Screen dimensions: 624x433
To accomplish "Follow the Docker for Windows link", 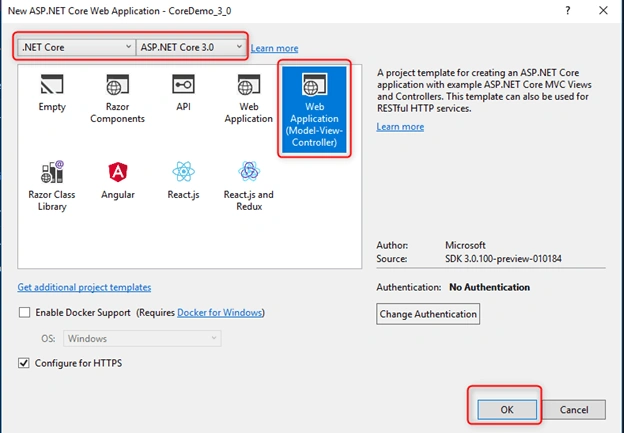I will point(220,312).
